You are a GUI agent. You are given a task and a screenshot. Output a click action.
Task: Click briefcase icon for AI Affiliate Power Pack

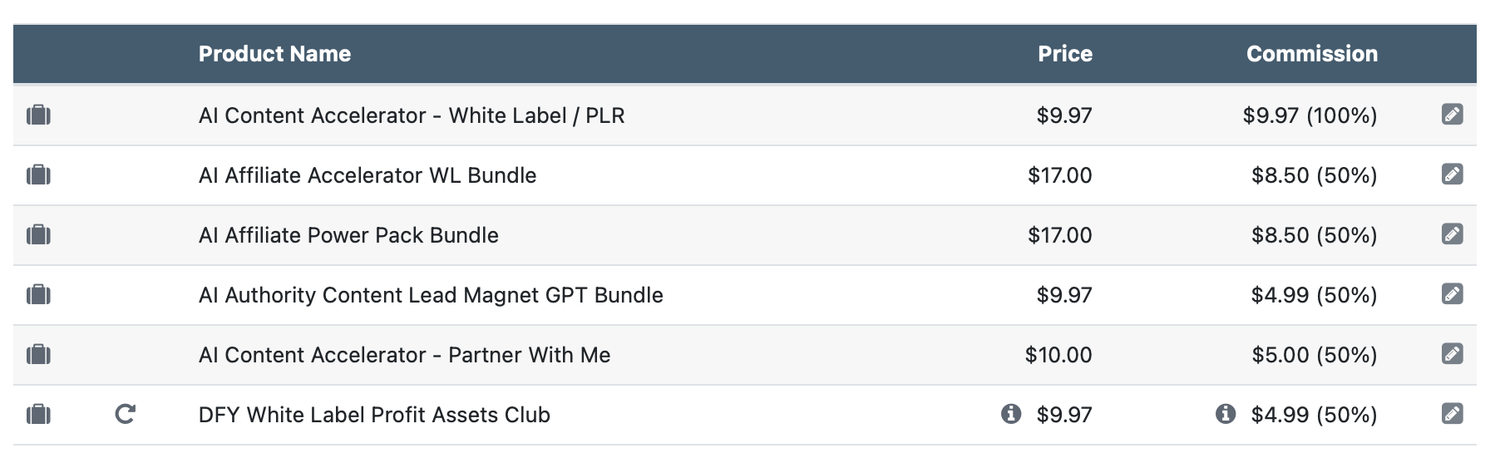pos(38,235)
